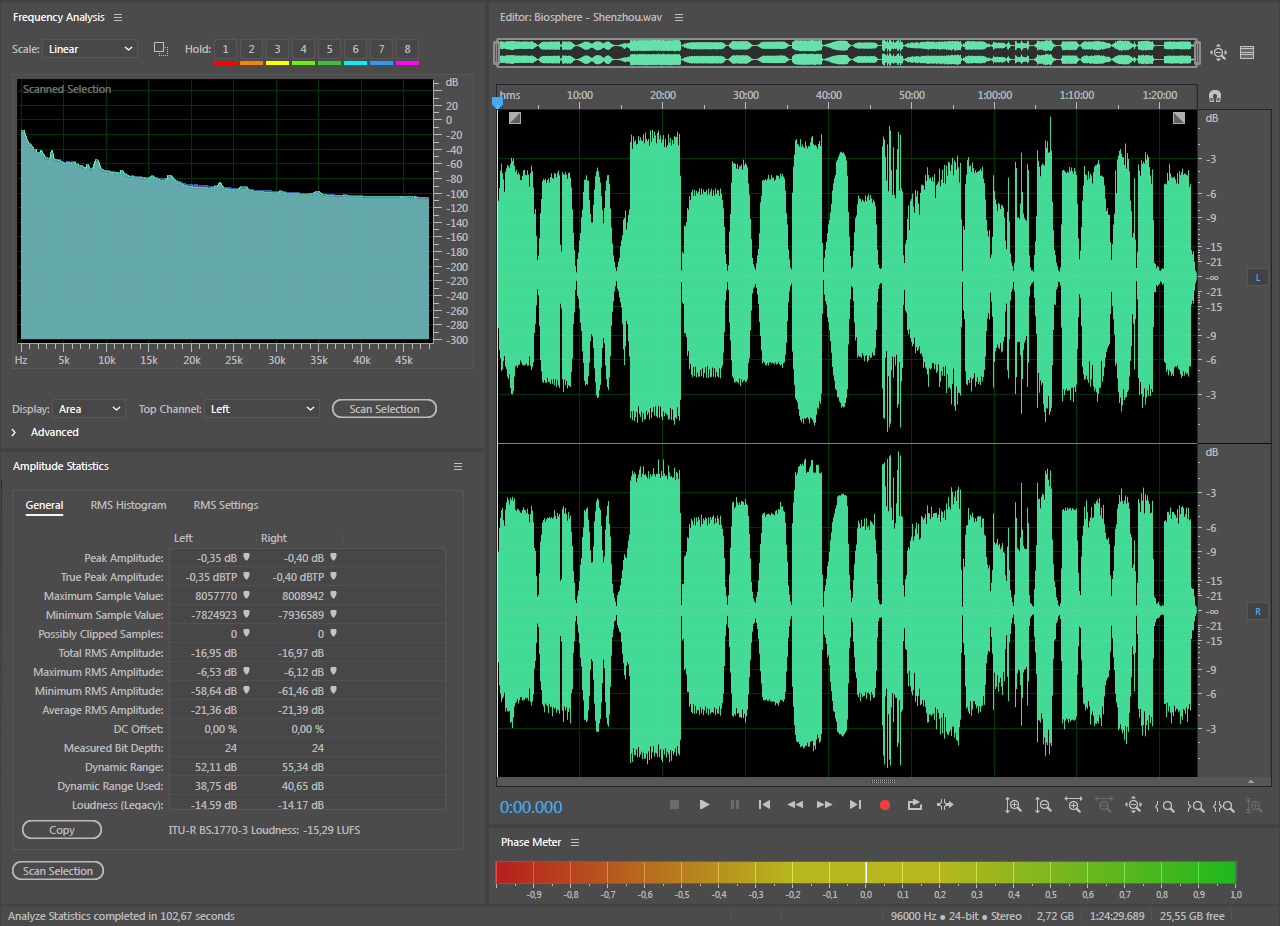This screenshot has width=1280, height=926.
Task: Click the blue playhead marker at timeline start
Action: [497, 102]
